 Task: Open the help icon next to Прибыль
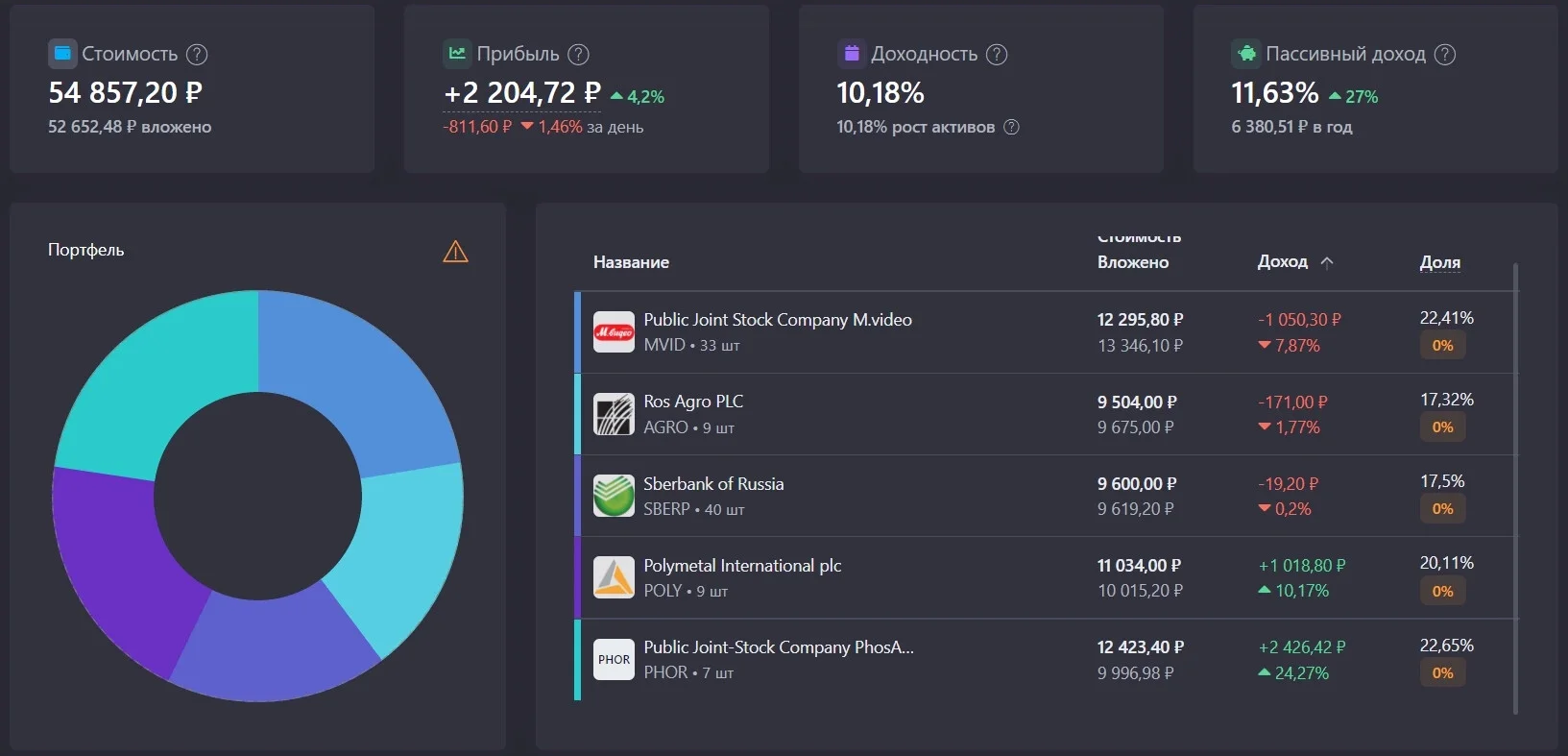[578, 55]
